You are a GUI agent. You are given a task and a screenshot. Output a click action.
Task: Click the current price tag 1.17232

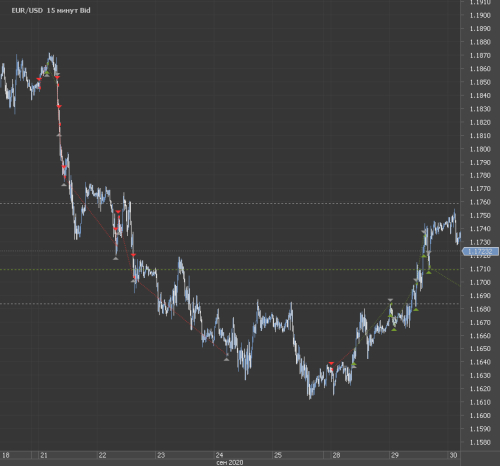[480, 251]
